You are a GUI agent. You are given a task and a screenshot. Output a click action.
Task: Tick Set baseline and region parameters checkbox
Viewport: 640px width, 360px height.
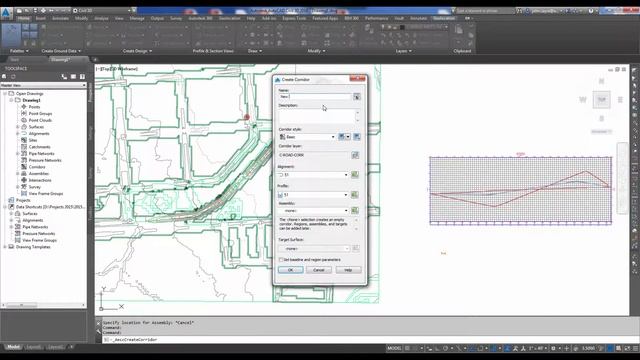tap(281, 260)
